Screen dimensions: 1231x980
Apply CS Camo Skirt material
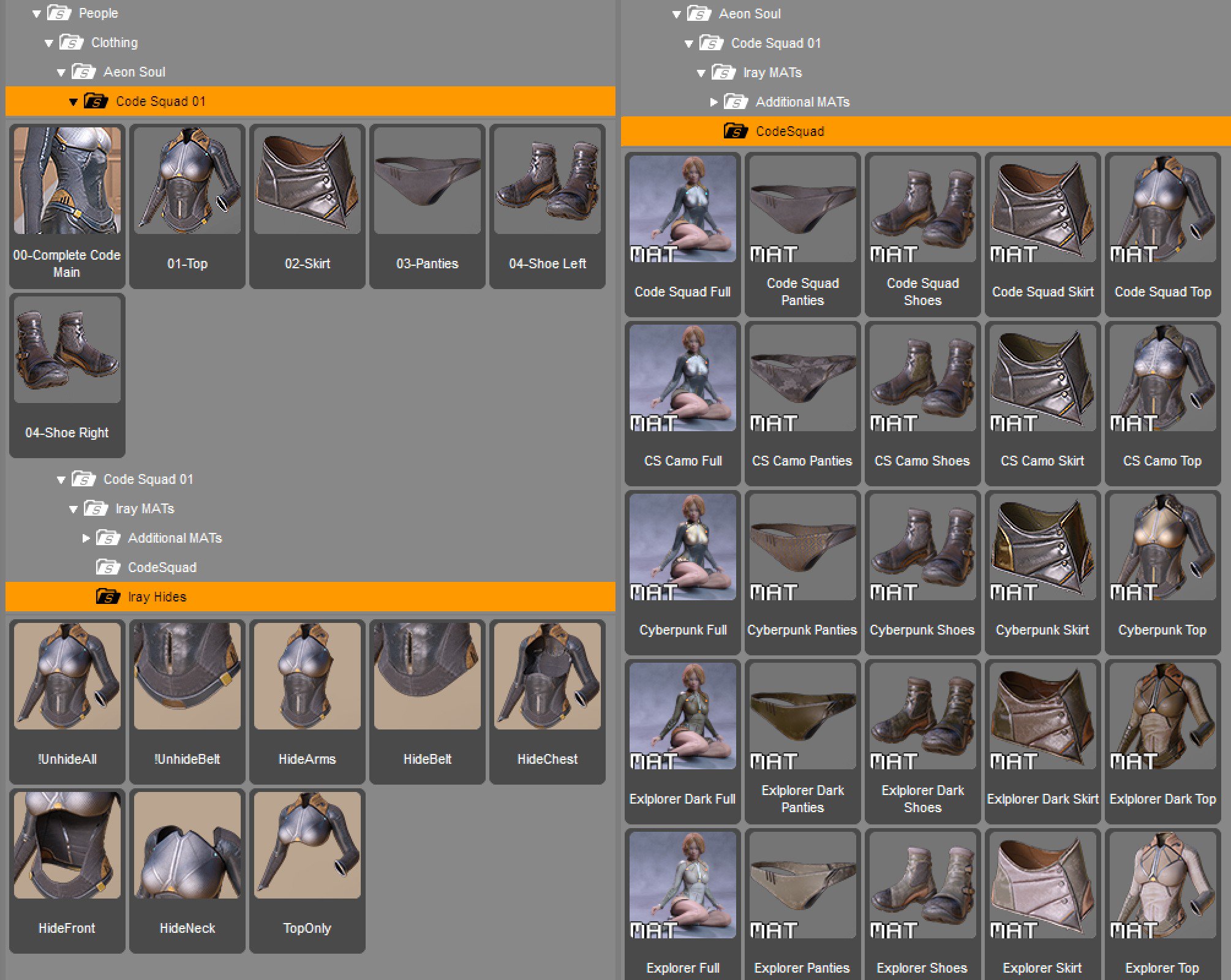point(1043,403)
